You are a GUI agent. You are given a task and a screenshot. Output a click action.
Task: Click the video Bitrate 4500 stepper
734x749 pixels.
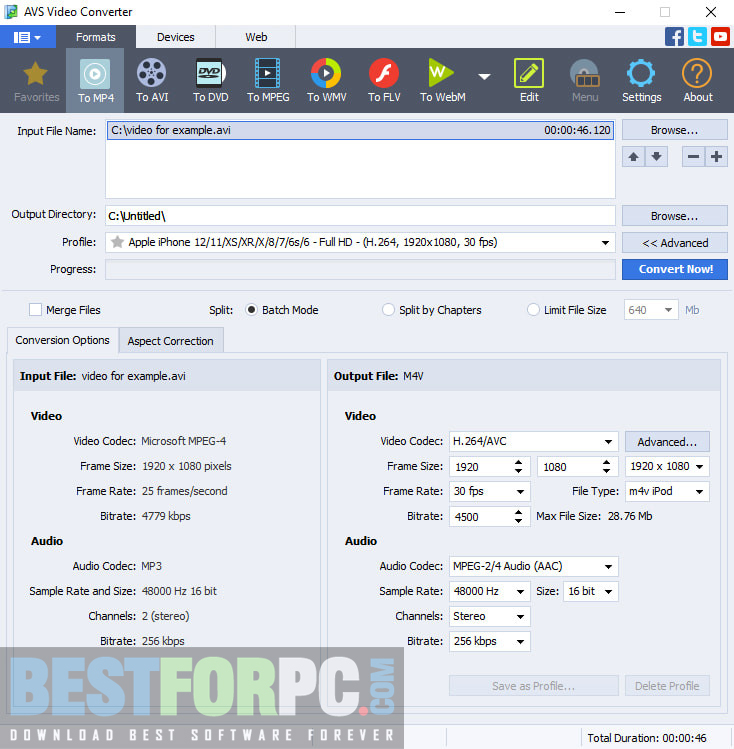click(x=518, y=516)
